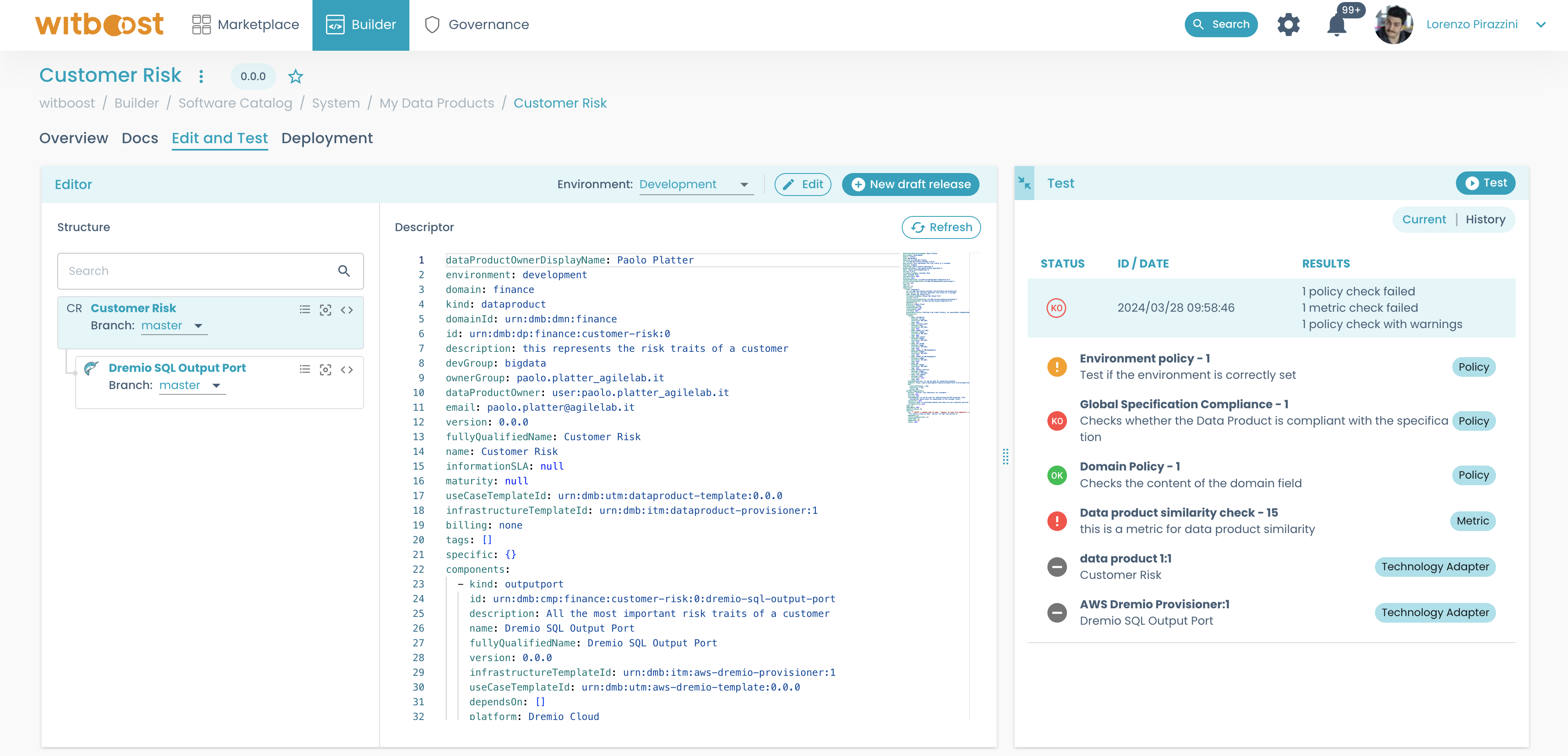Switch to the Deployment tab

click(x=327, y=138)
